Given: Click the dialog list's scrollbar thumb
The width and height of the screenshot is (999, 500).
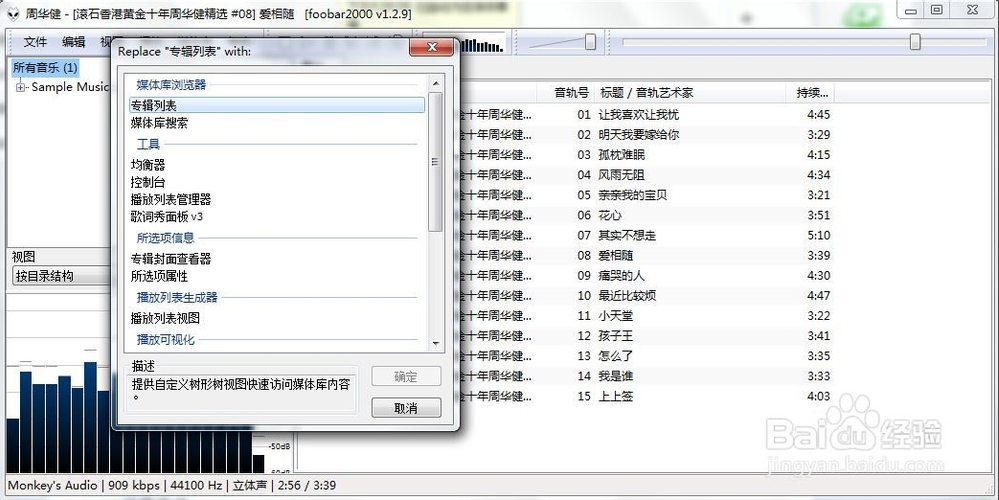Looking at the screenshot, I should click(436, 162).
